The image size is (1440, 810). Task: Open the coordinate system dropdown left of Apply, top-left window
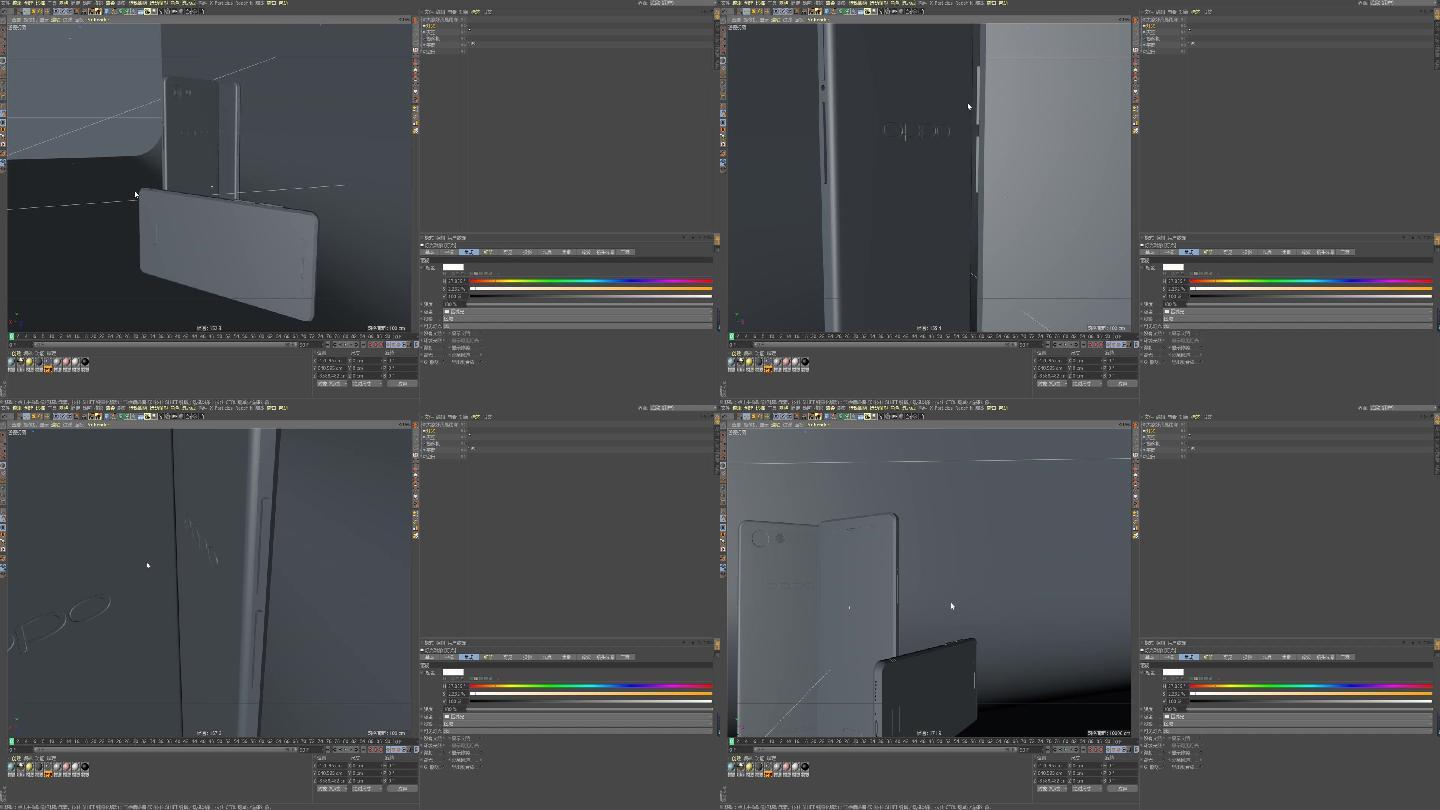366,384
